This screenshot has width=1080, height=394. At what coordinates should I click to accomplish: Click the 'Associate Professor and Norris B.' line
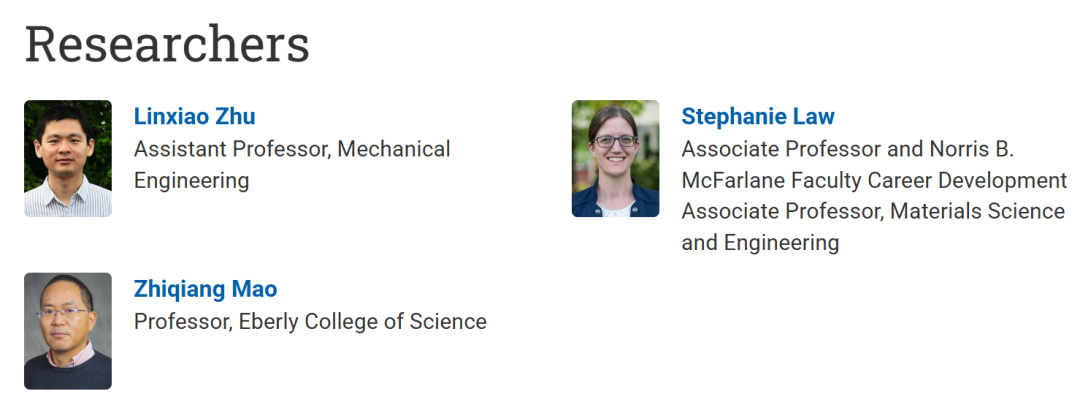[x=848, y=149]
